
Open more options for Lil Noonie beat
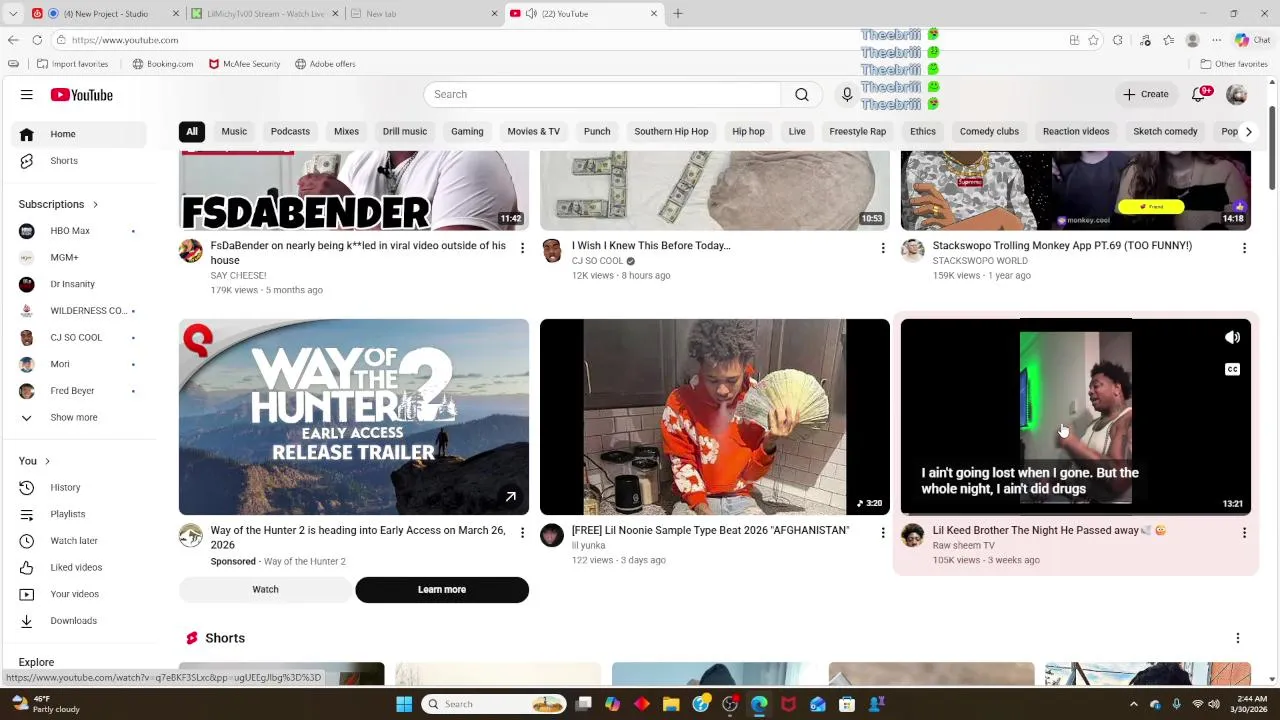(883, 533)
